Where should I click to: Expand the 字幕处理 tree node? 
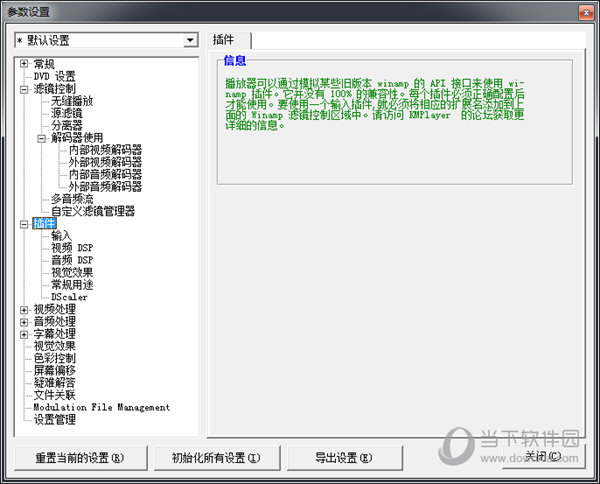[x=24, y=334]
